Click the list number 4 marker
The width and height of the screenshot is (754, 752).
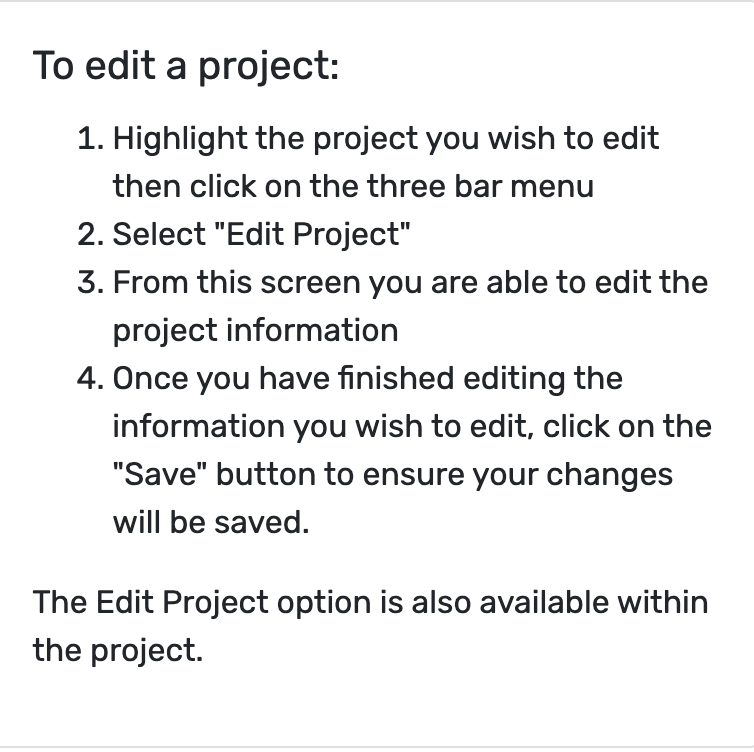click(x=90, y=379)
